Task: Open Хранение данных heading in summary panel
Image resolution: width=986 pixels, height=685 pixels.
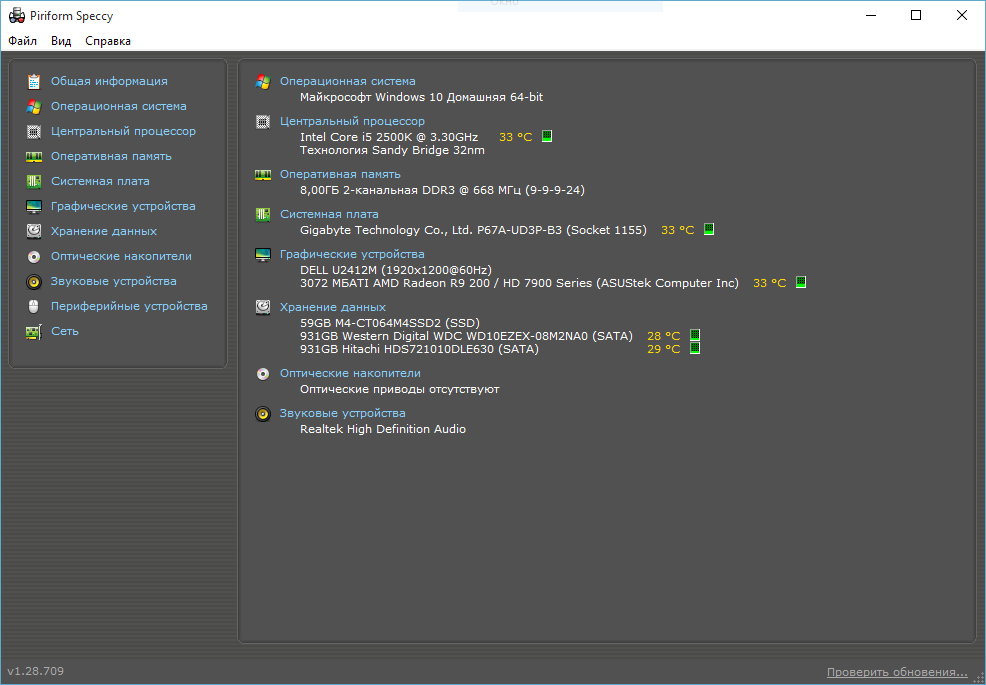Action: [333, 307]
